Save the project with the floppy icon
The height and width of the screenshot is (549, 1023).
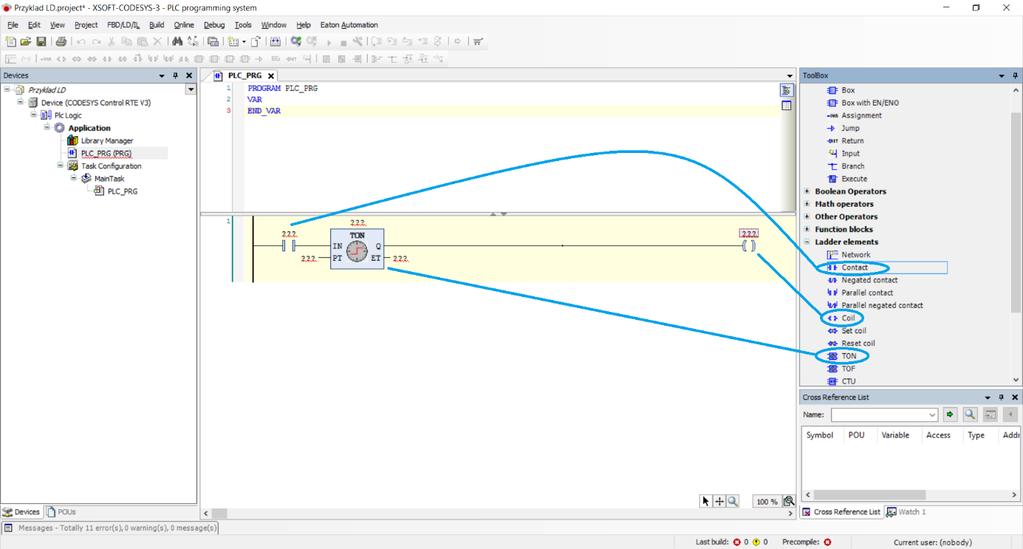click(x=41, y=42)
